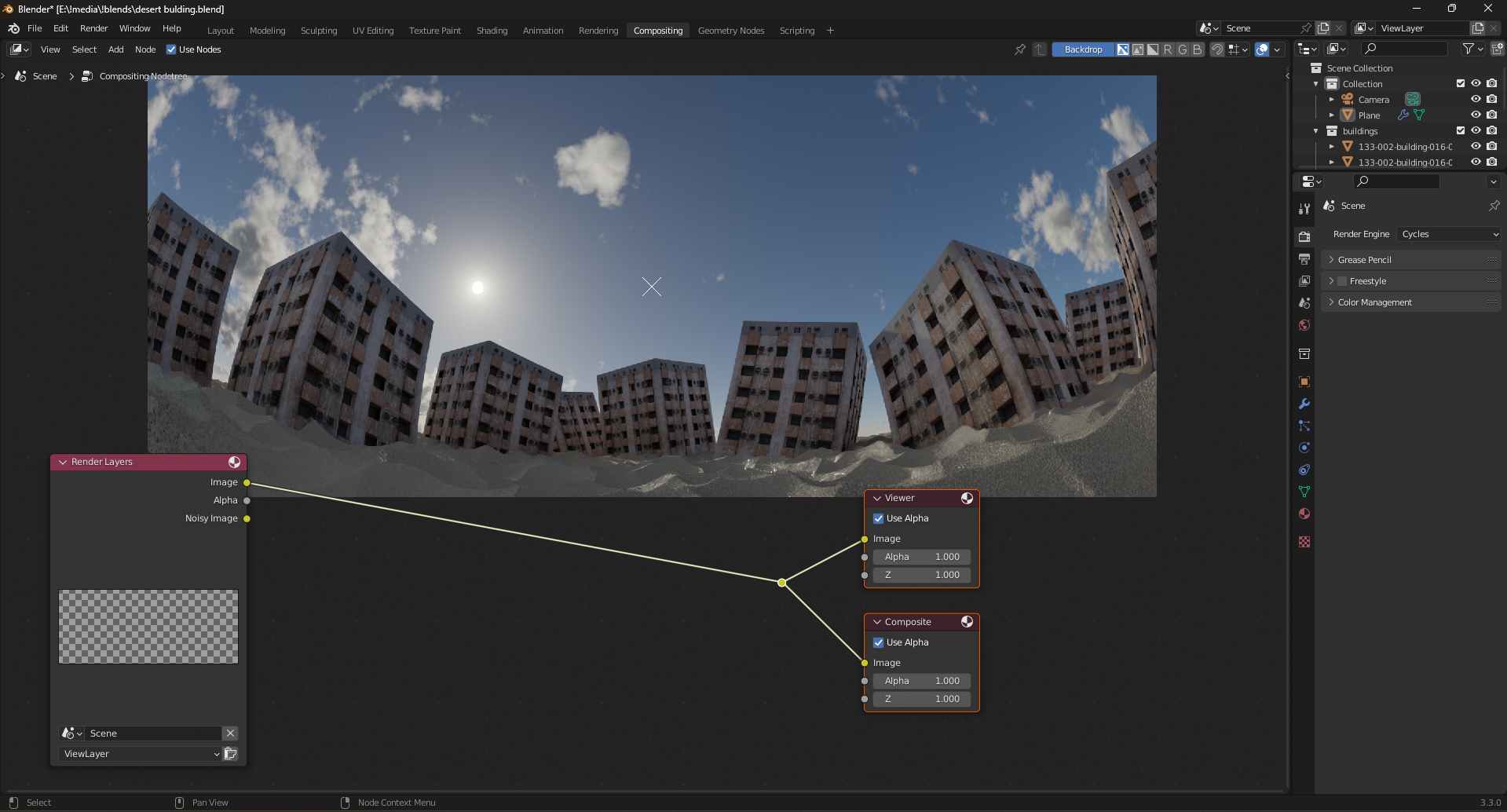
Task: Collapse the Render Layers node header
Action: [x=63, y=462]
